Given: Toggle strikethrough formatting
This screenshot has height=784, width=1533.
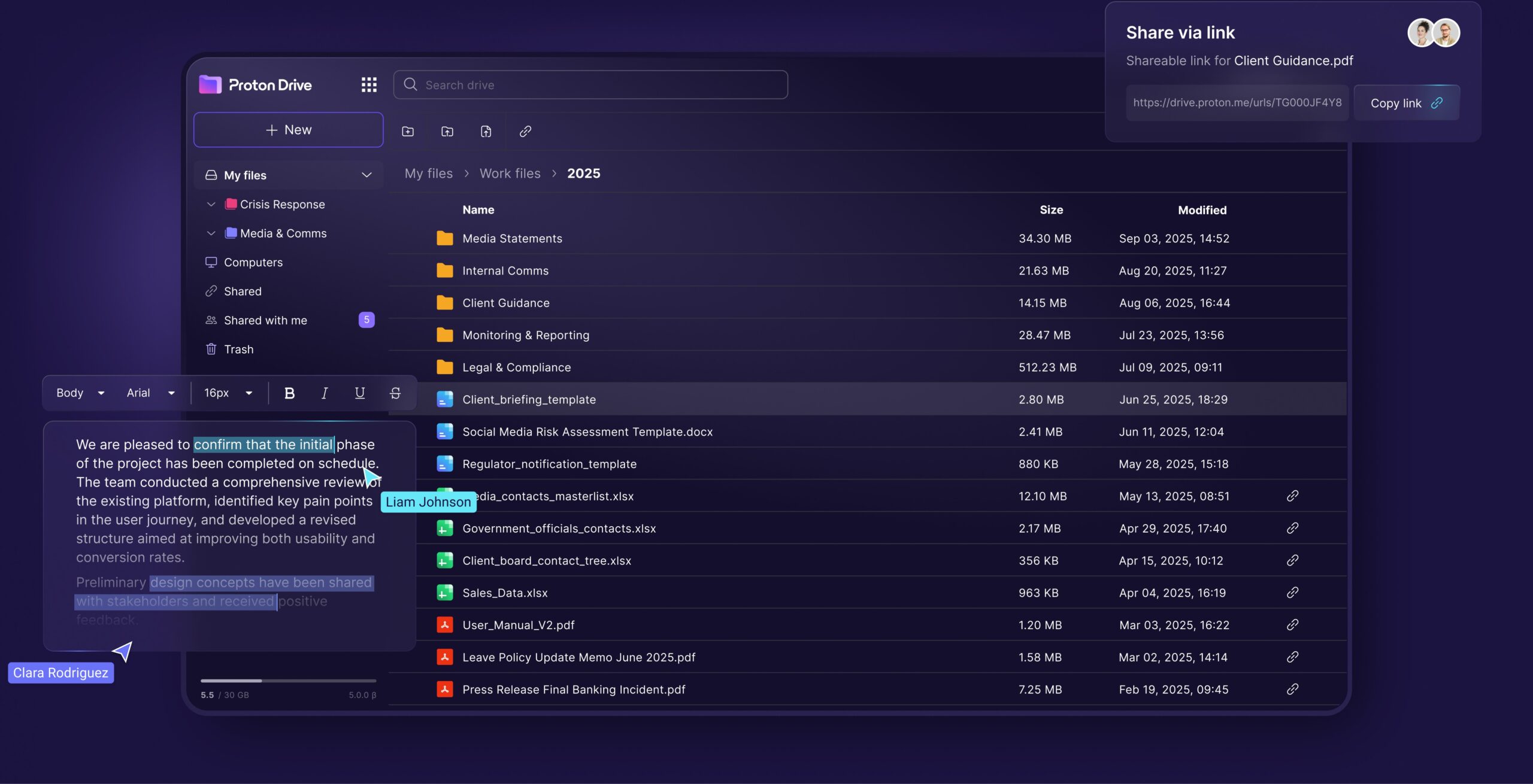Looking at the screenshot, I should [395, 393].
